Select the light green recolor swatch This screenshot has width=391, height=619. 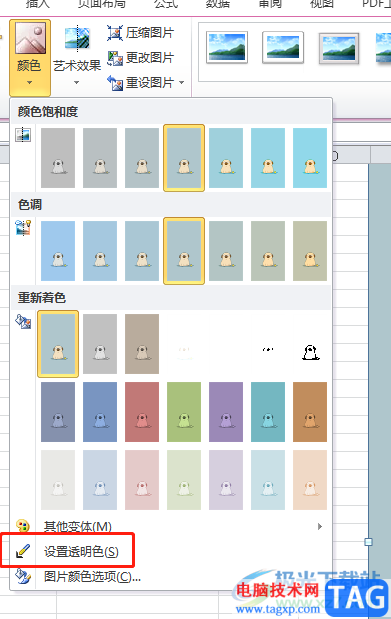[184, 480]
